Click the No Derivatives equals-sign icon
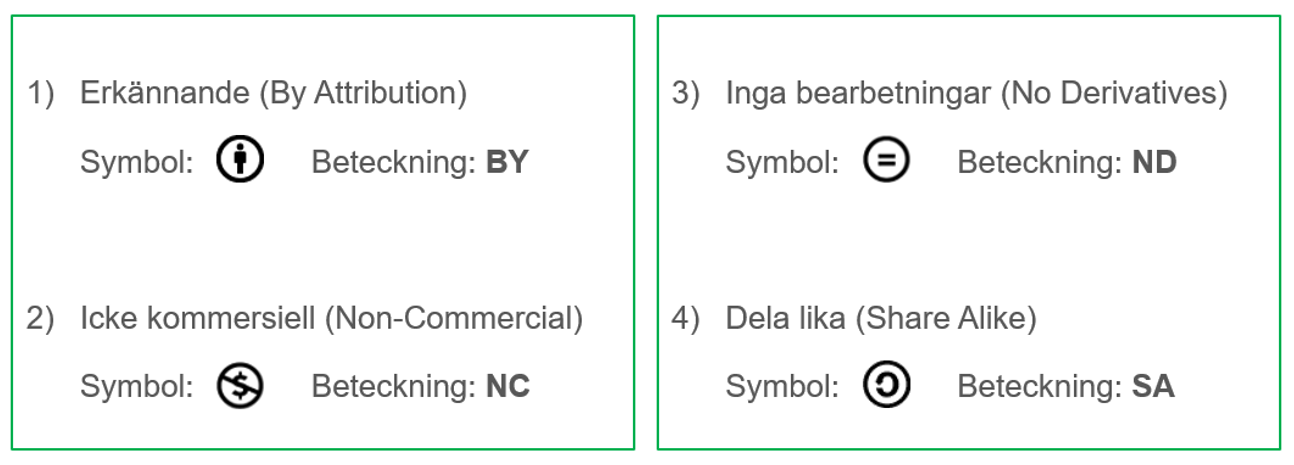 click(886, 161)
